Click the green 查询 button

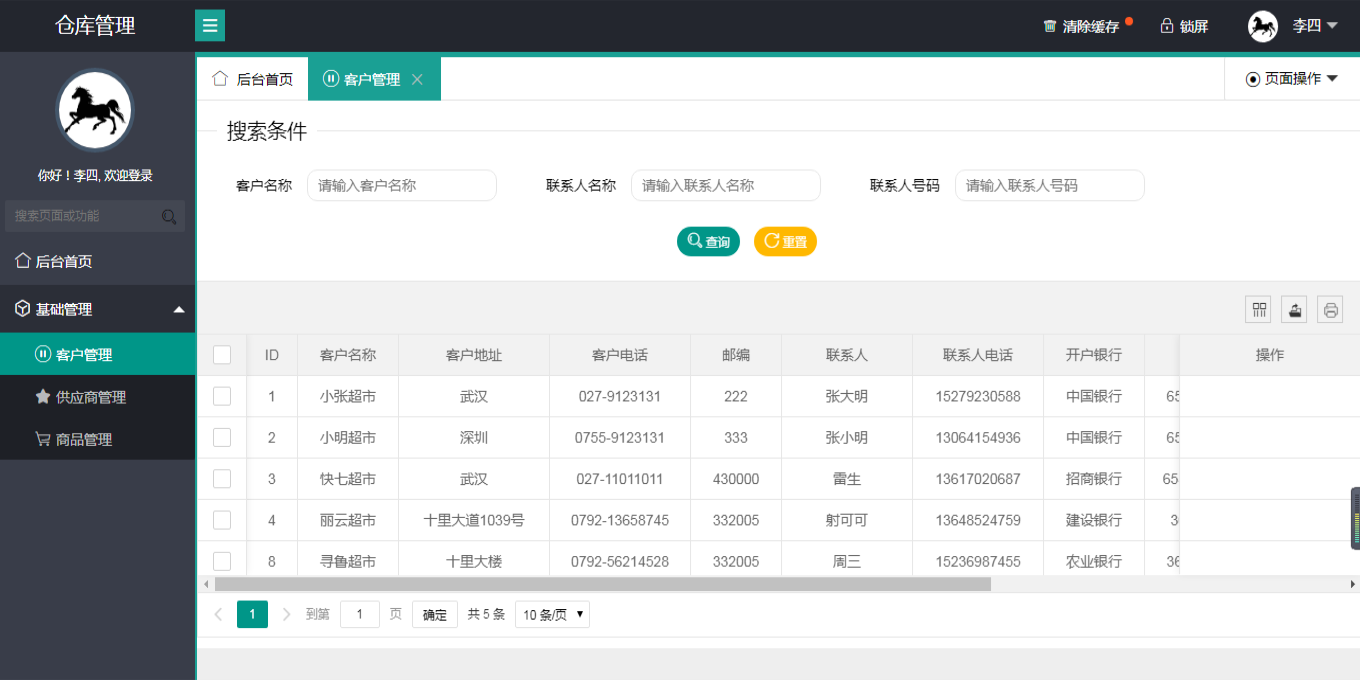[x=708, y=241]
